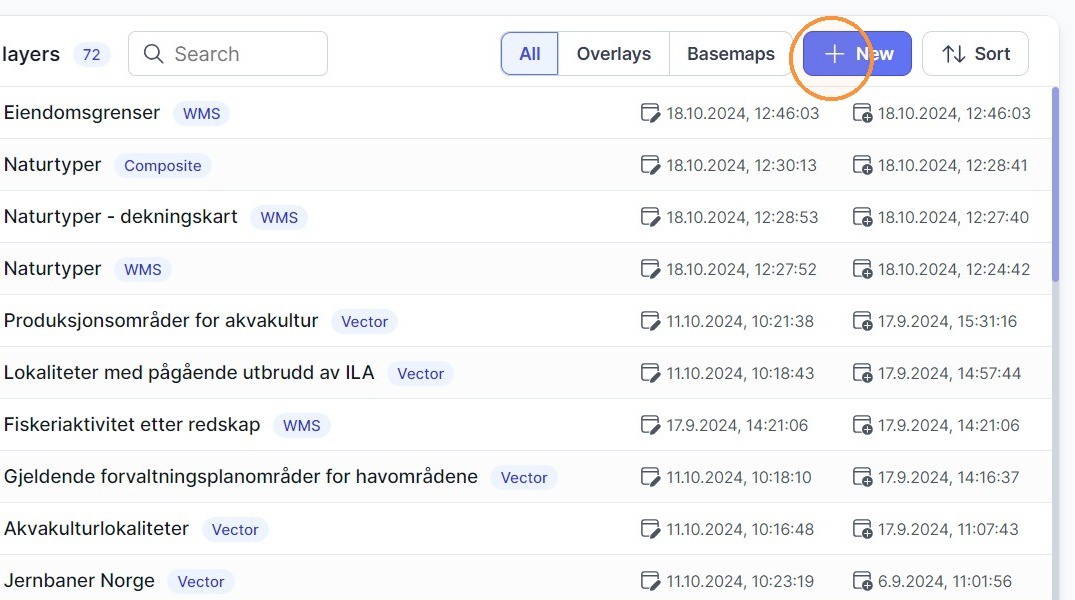The image size is (1075, 600).
Task: Click the layer count badge showing 72
Action: click(91, 54)
